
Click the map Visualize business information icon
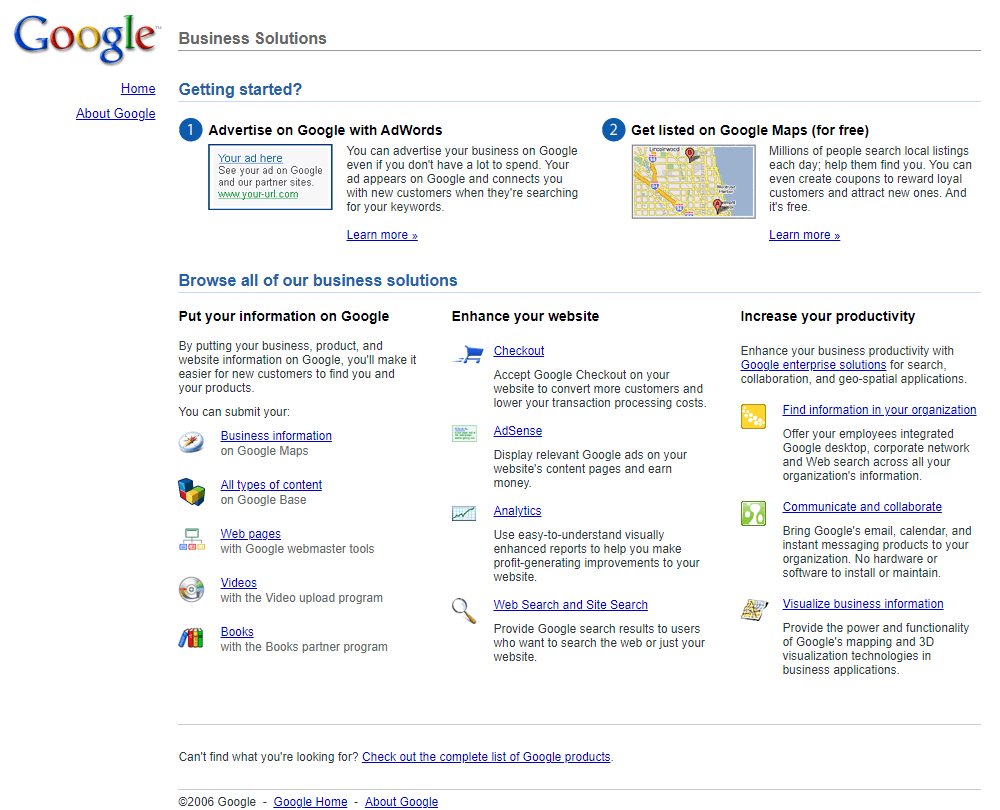[754, 610]
